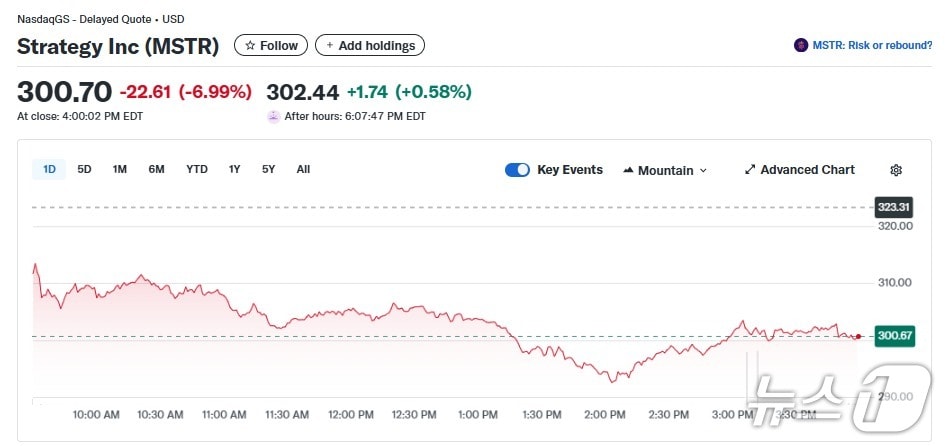Viewport: 945px width, 446px height.
Task: Open chart settings gear icon
Action: point(896,170)
